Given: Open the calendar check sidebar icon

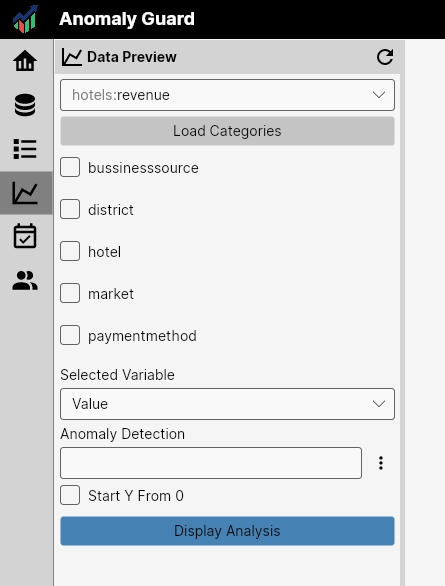Looking at the screenshot, I should [25, 236].
